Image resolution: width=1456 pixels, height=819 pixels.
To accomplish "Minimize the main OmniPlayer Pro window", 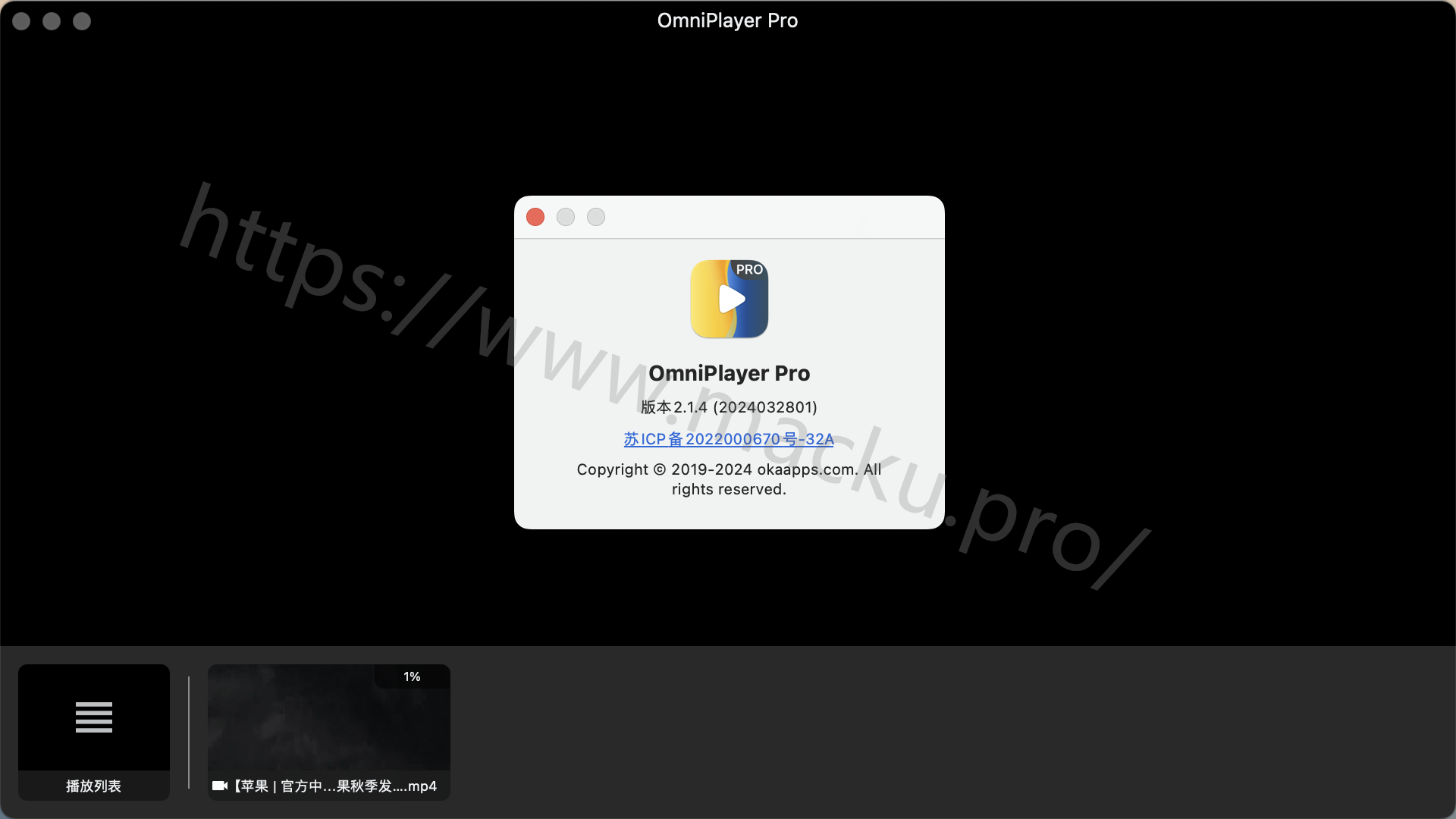I will click(x=52, y=21).
